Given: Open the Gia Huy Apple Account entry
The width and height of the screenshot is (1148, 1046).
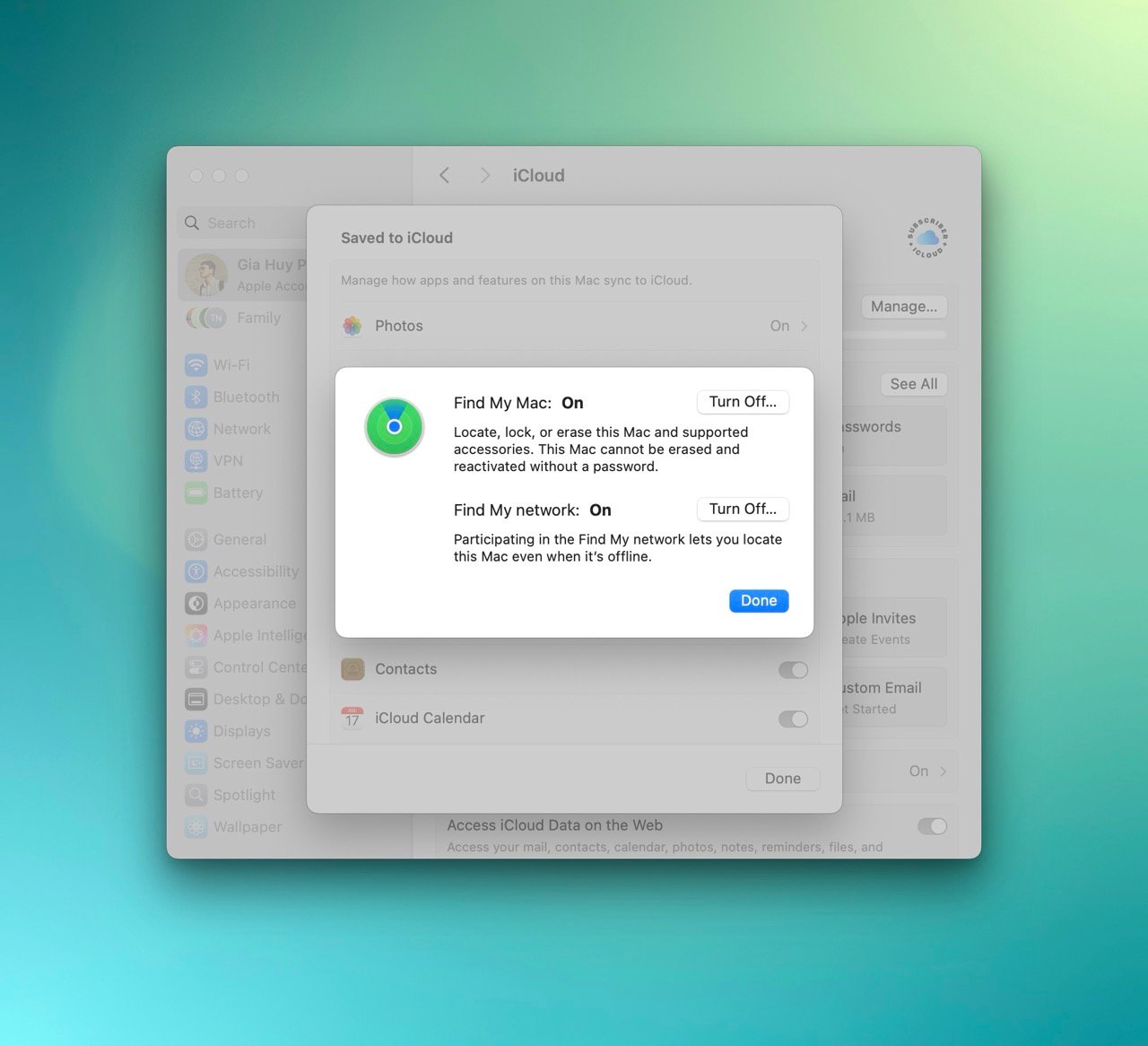Looking at the screenshot, I should pos(244,275).
